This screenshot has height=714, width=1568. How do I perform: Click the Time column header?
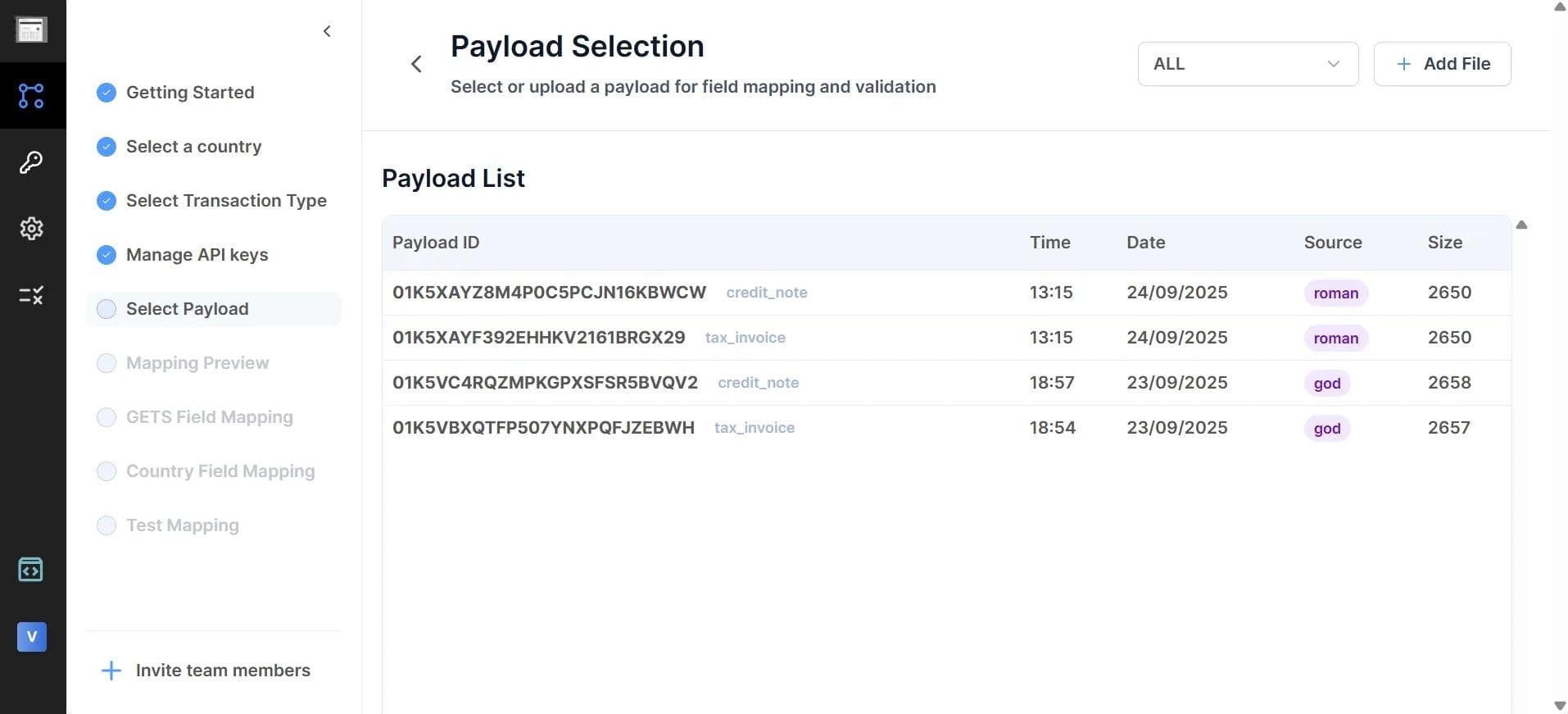point(1050,243)
